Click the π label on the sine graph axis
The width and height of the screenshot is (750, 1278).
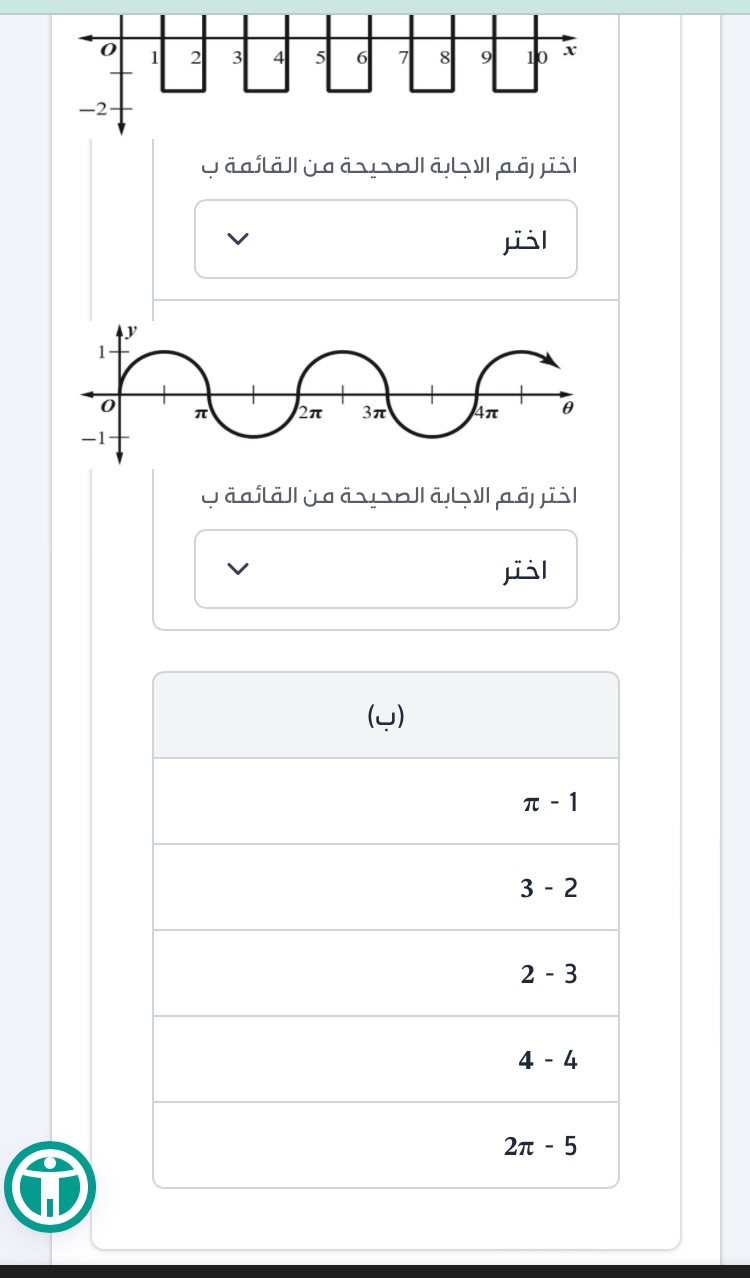pyautogui.click(x=200, y=410)
